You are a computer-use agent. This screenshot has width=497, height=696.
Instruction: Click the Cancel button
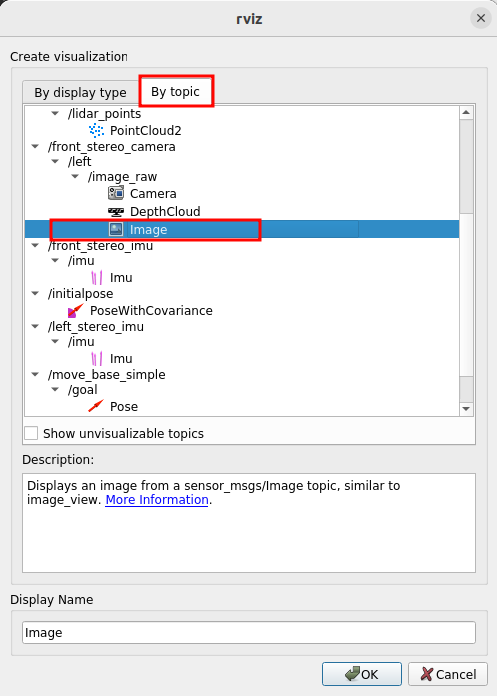coord(448,674)
